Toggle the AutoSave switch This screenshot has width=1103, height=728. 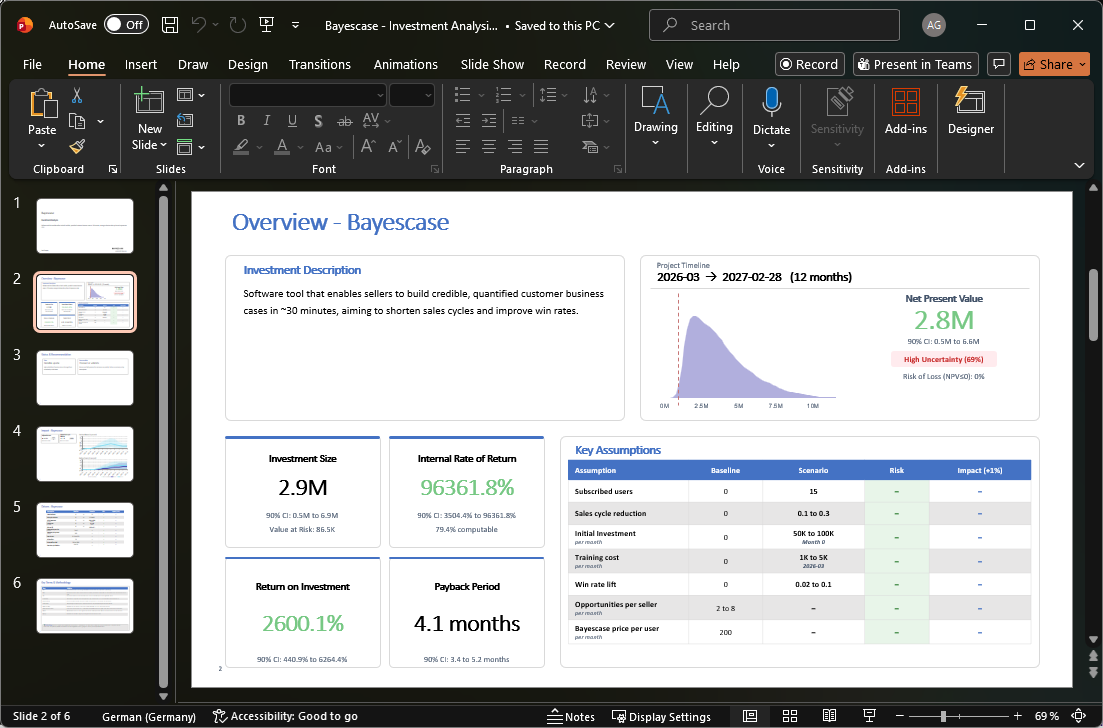click(x=126, y=25)
